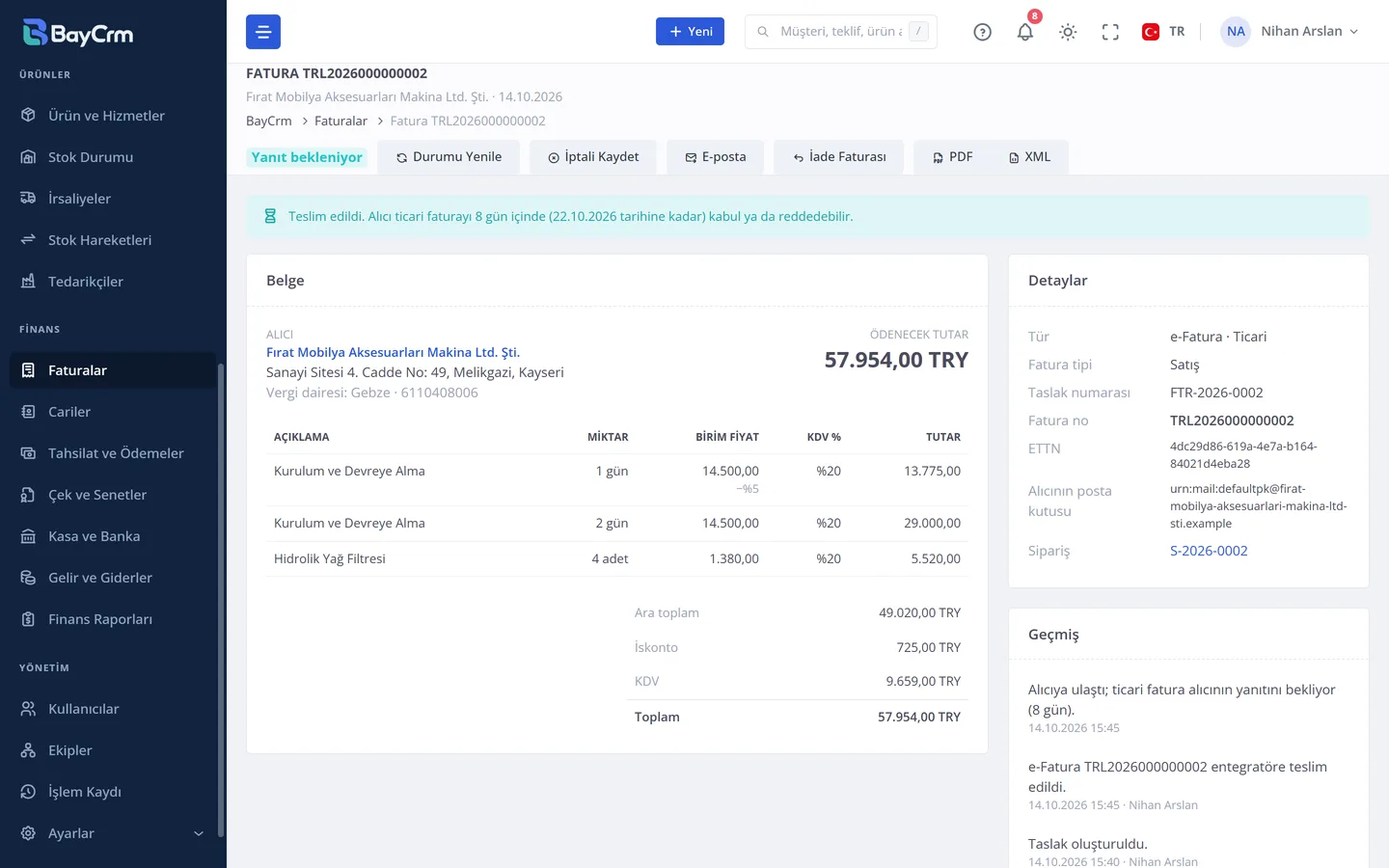Click the Durumu Yenile refresh button

[449, 157]
